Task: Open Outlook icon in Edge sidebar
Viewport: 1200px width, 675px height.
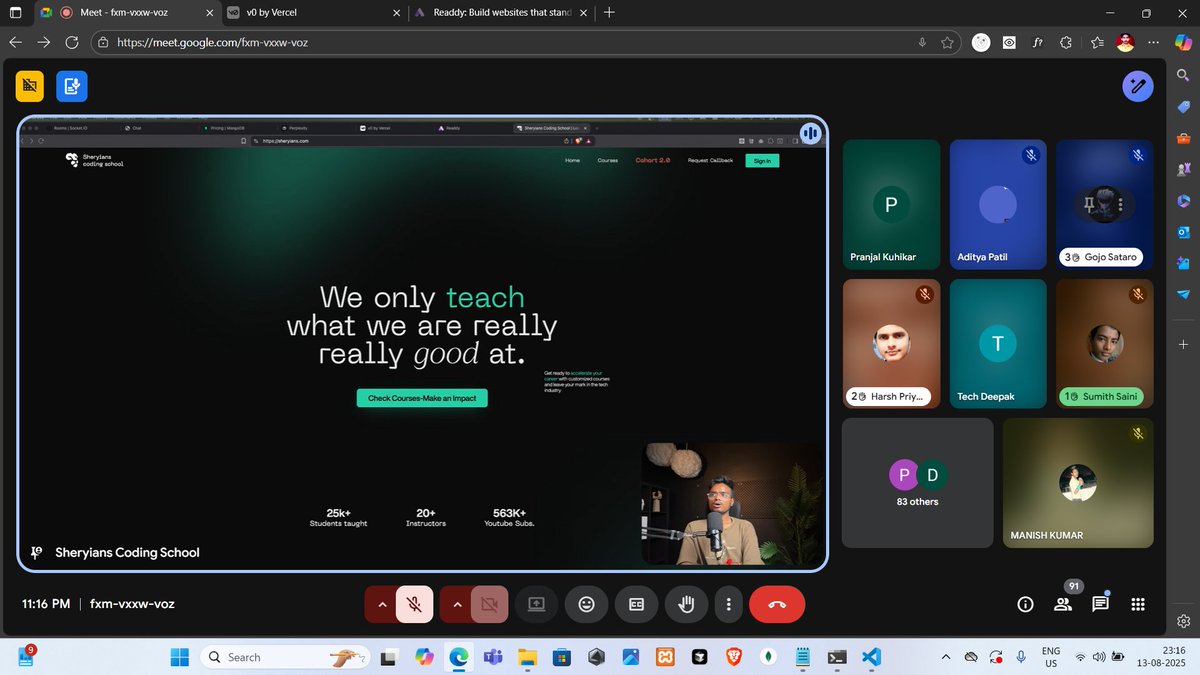Action: [x=1184, y=232]
